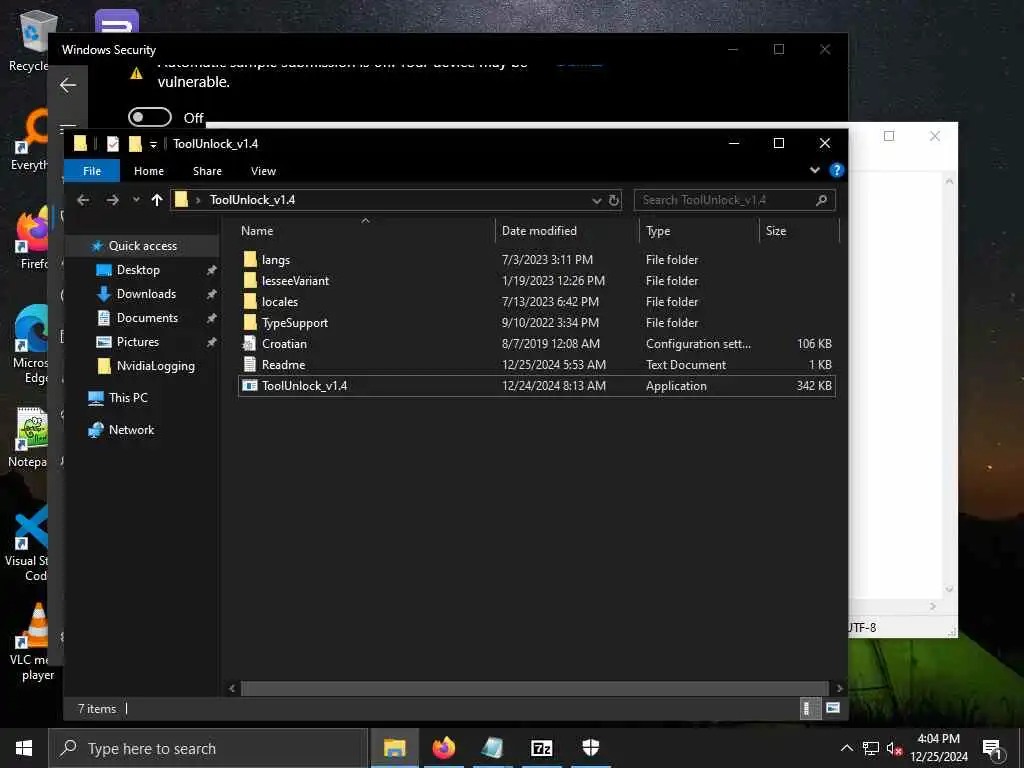Open Firefox from taskbar
Screen dimensions: 1024x768
coord(444,748)
